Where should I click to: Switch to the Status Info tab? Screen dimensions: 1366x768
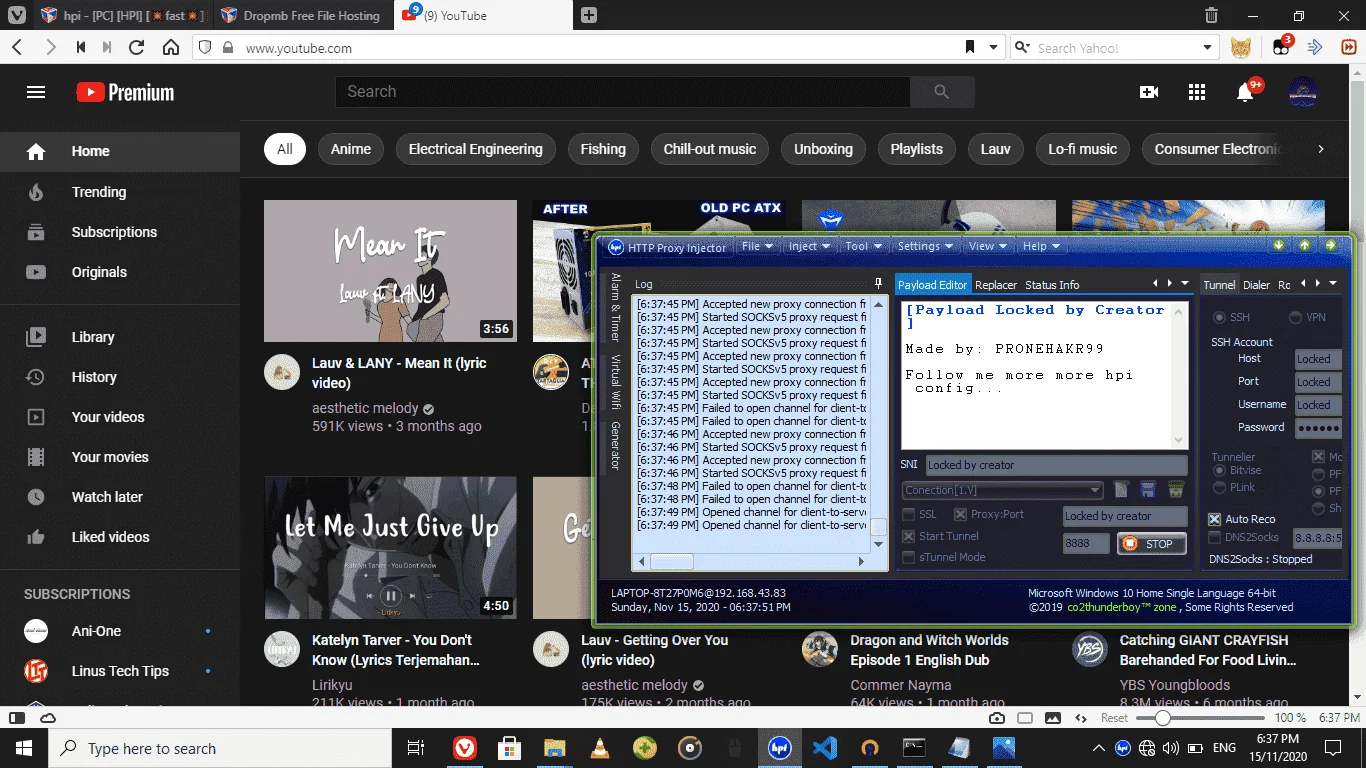[x=1052, y=285]
